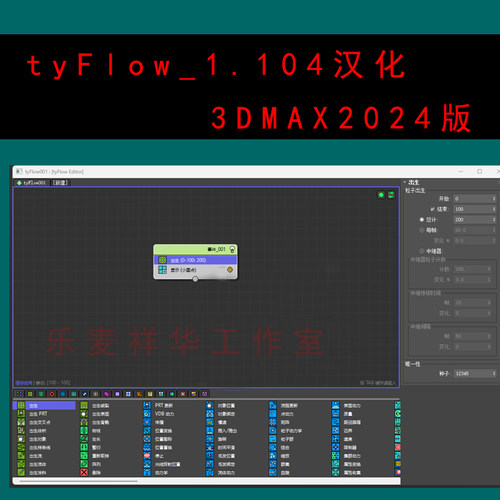Select the 总计 radio button

[x=422, y=220]
